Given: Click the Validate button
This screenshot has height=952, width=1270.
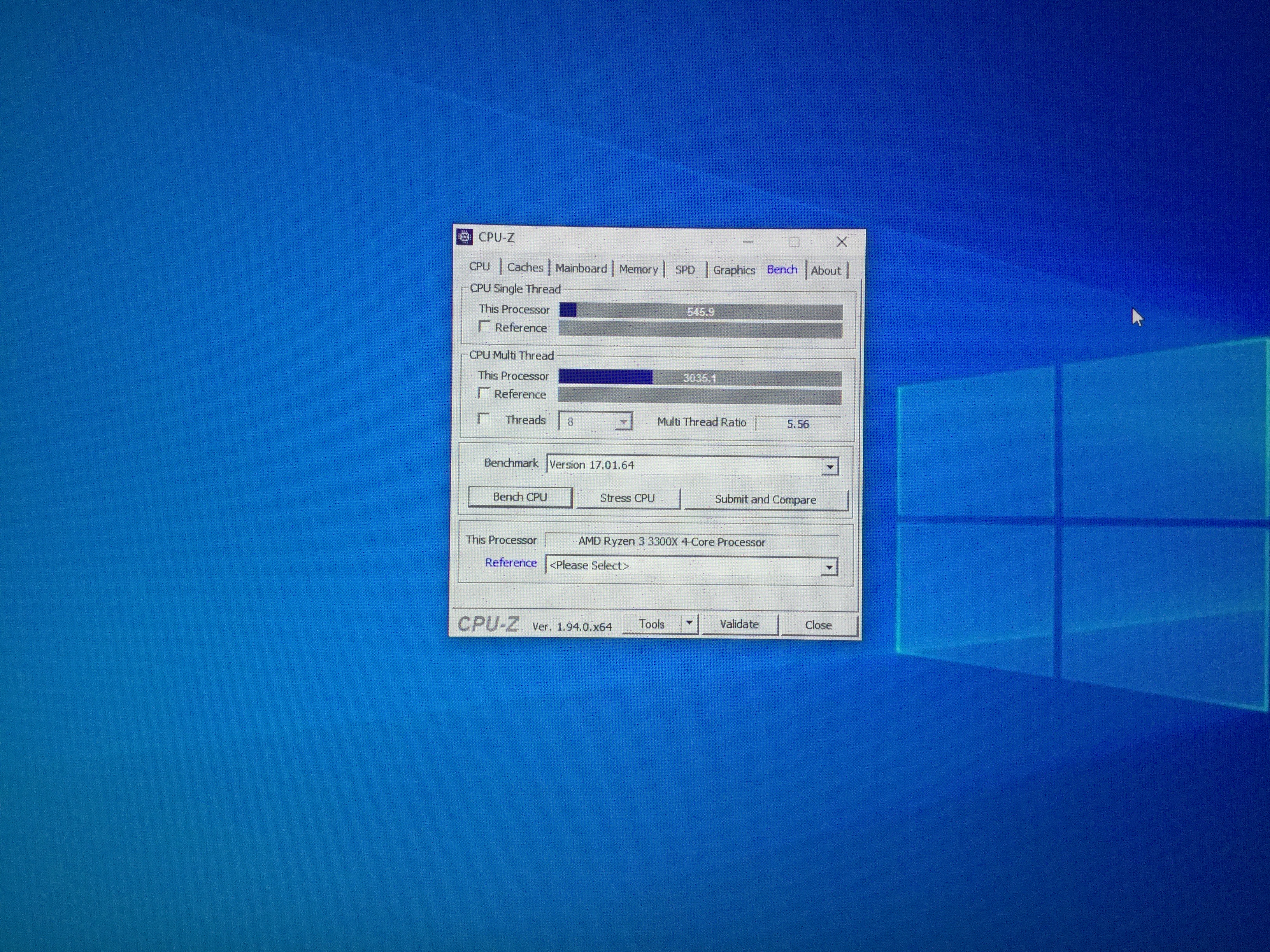Looking at the screenshot, I should (740, 624).
